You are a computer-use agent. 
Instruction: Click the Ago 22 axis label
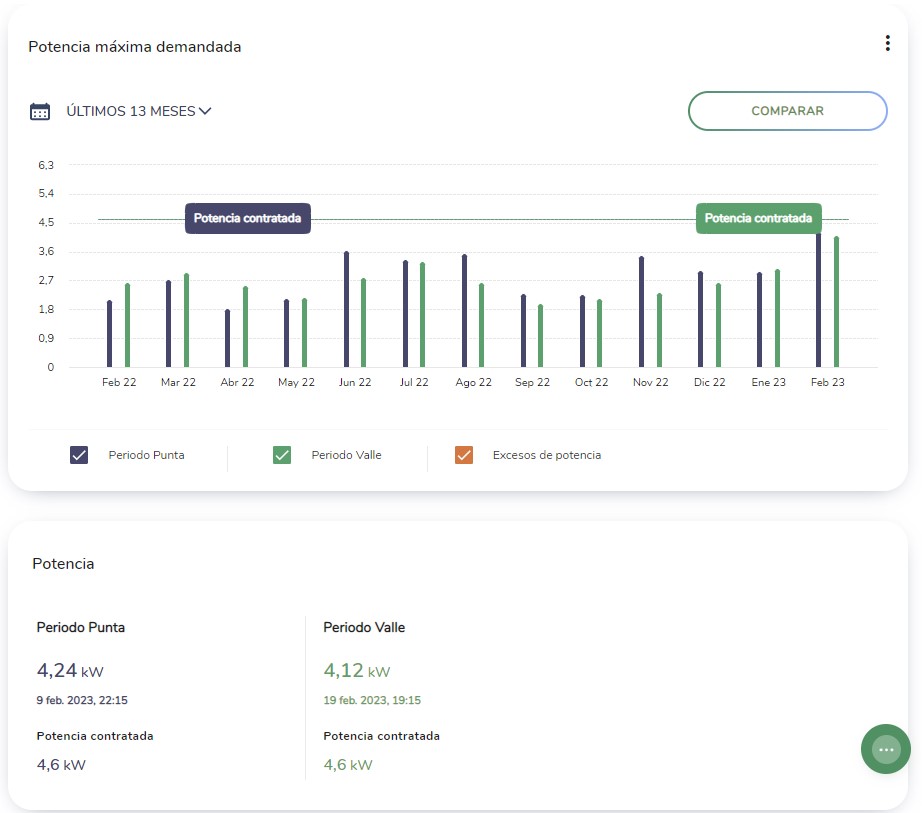pos(473,382)
